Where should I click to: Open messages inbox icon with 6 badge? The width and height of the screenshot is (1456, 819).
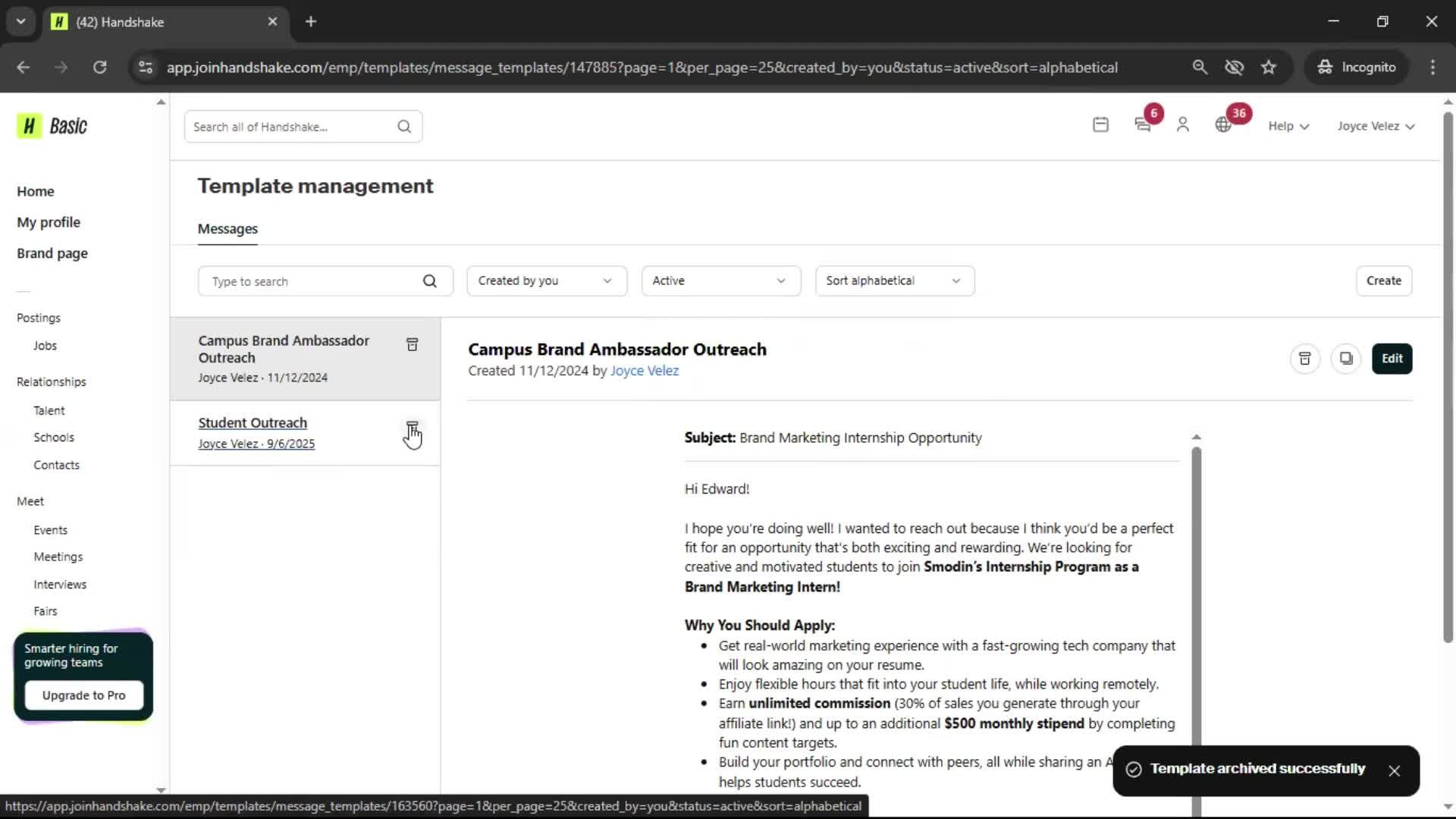click(1143, 125)
